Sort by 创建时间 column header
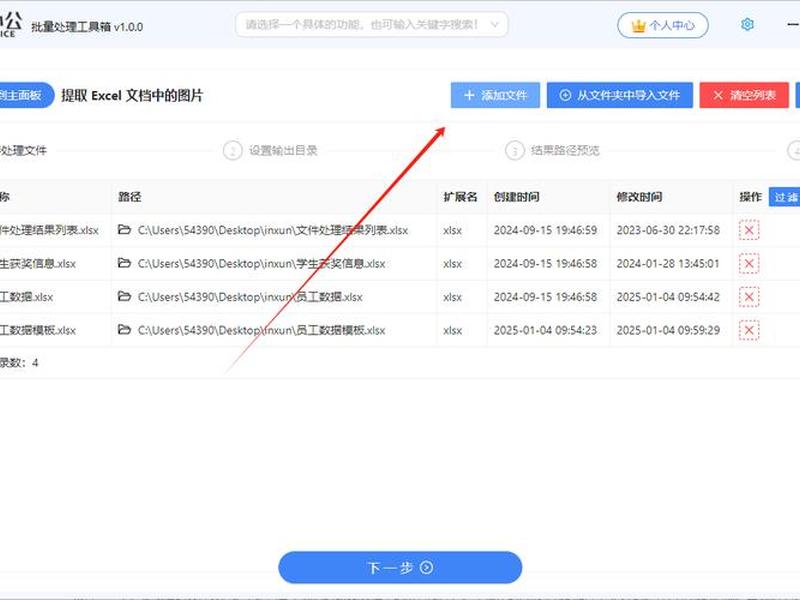The height and width of the screenshot is (600, 800). tap(516, 197)
